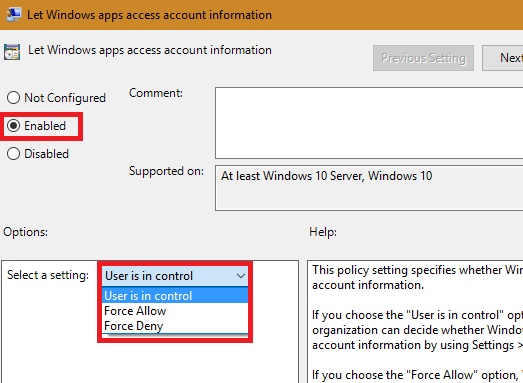
Task: Click the 'Select a setting:' label
Action: pos(48,275)
